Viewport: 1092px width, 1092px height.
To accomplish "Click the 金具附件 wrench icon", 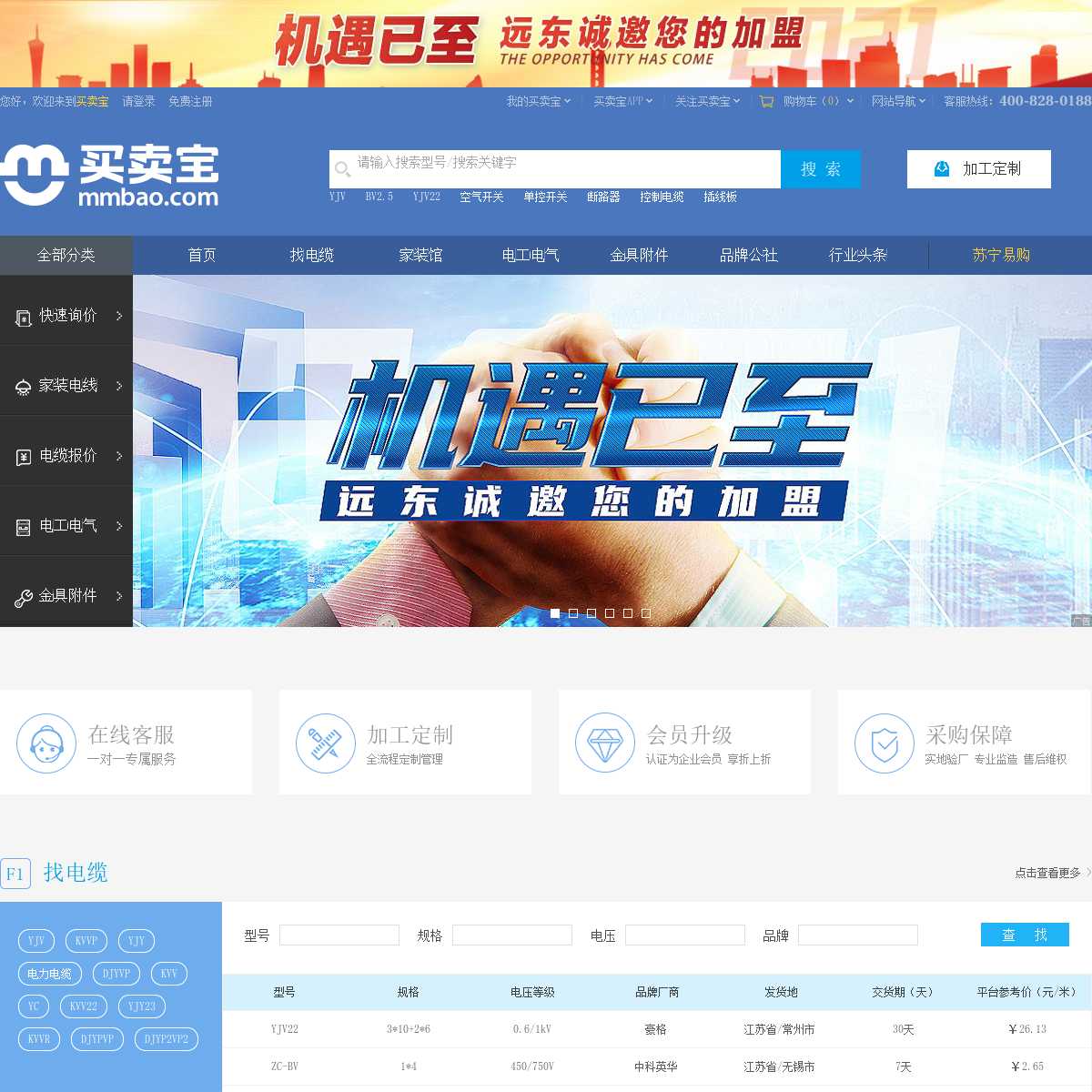I will click(x=24, y=597).
